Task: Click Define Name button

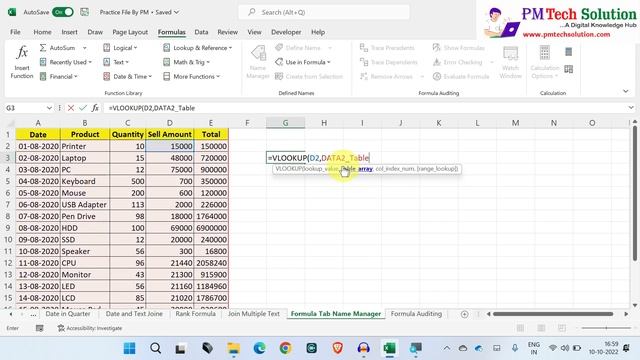Action: pyautogui.click(x=298, y=48)
